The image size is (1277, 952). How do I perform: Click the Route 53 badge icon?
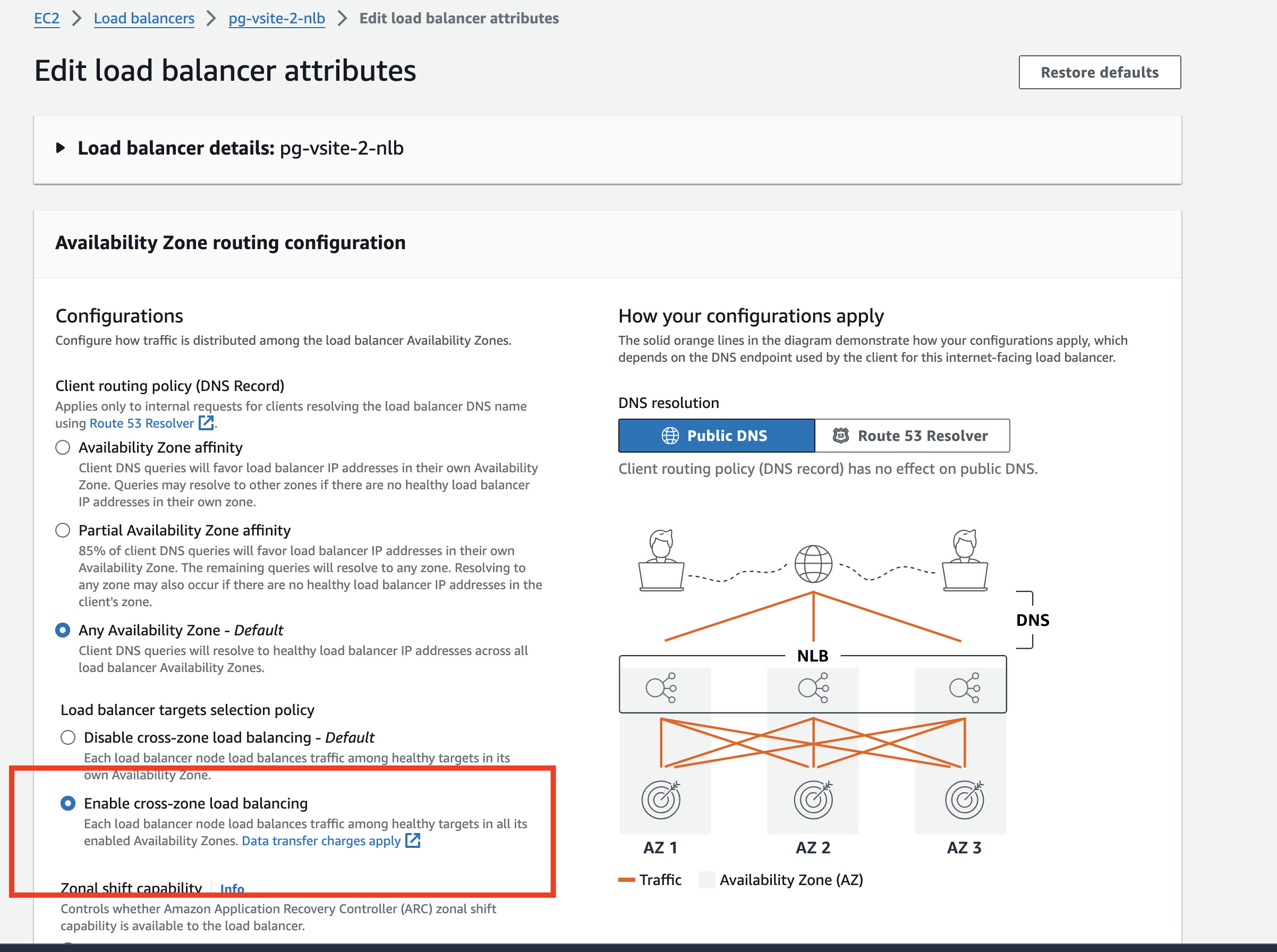pos(841,436)
